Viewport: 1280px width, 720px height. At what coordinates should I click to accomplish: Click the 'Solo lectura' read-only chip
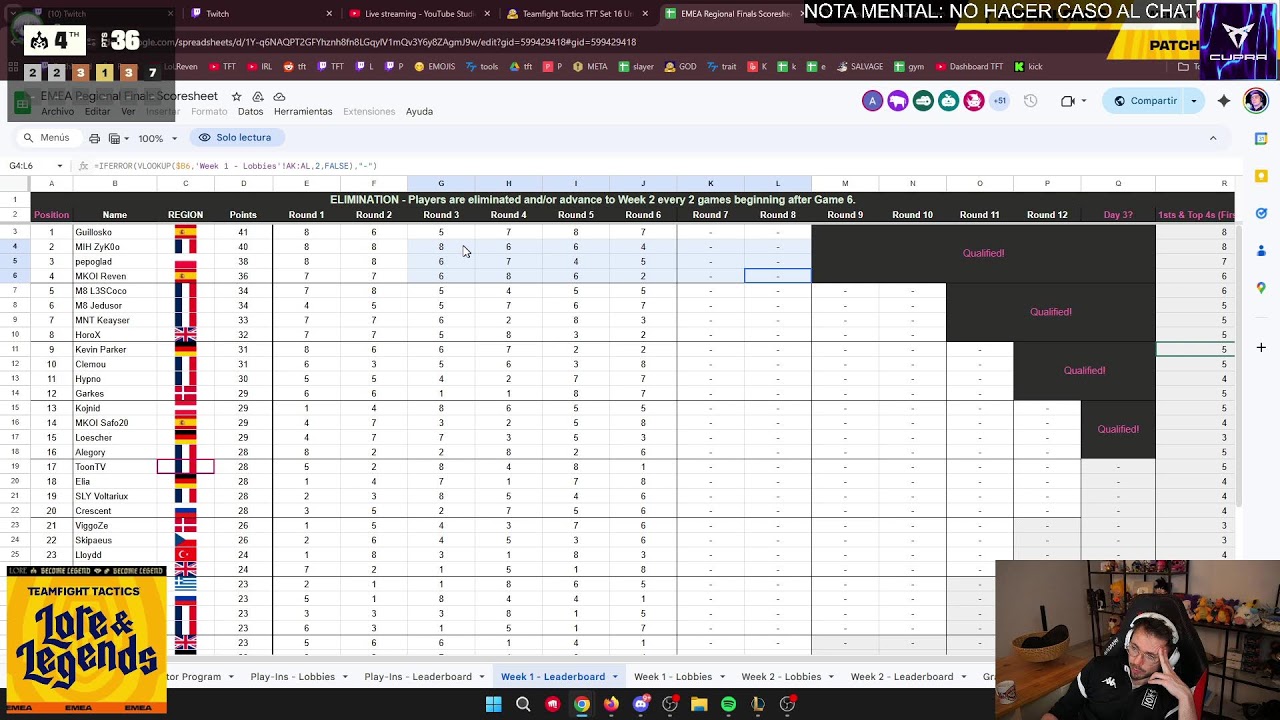tap(235, 138)
